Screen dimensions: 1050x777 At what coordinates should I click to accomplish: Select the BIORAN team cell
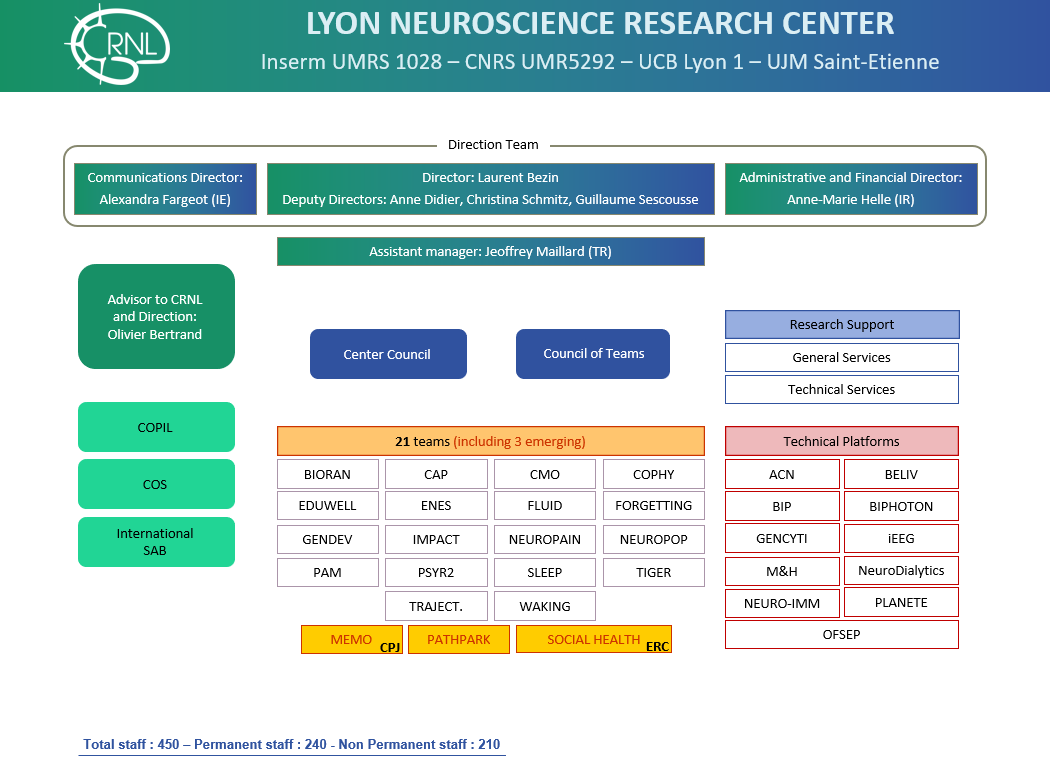327,474
